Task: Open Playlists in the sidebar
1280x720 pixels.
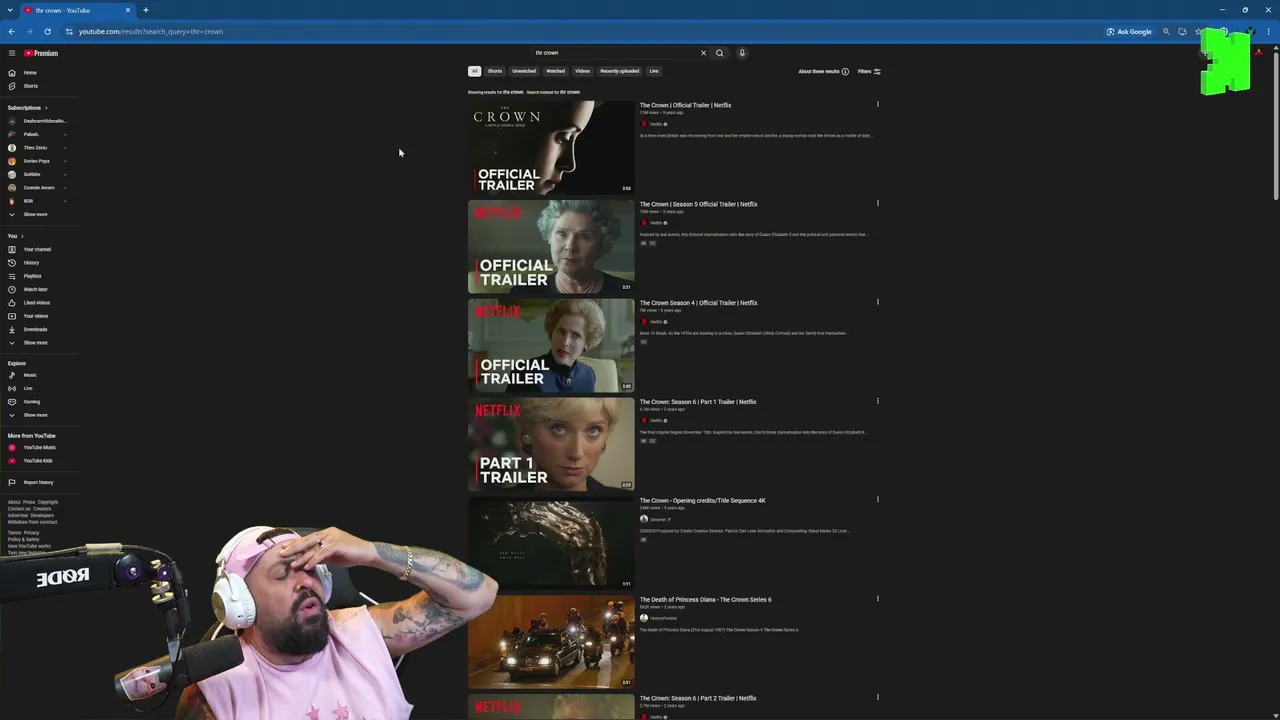Action: [x=32, y=276]
